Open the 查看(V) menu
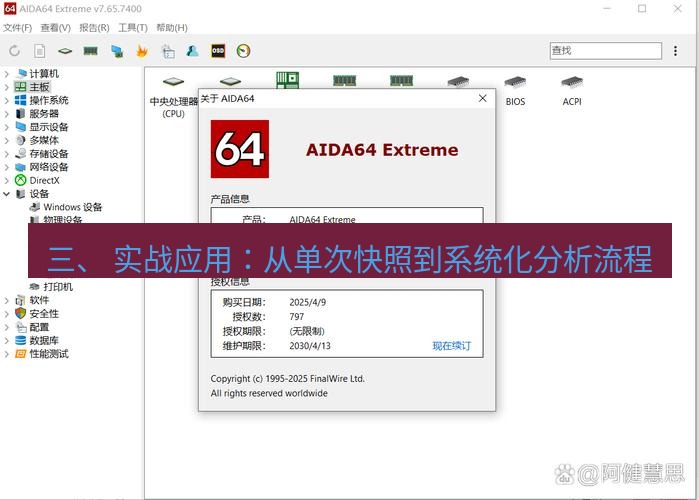This screenshot has height=500, width=699. point(56,28)
